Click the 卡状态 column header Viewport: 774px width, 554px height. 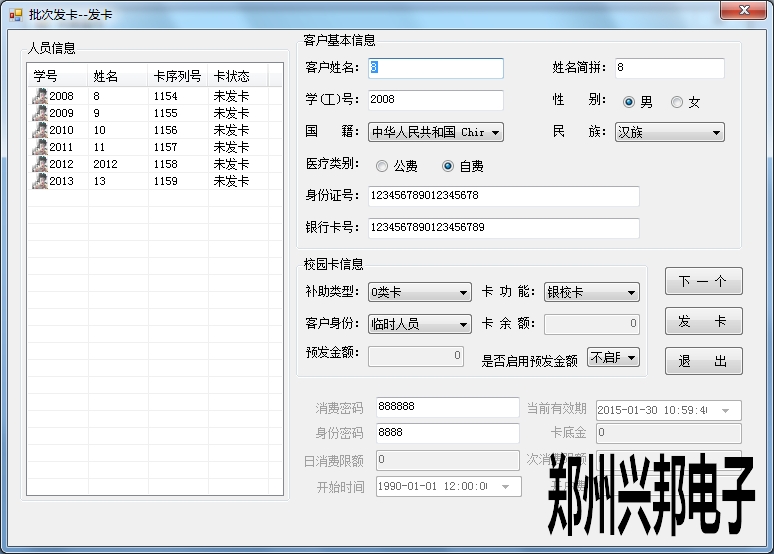point(231,76)
